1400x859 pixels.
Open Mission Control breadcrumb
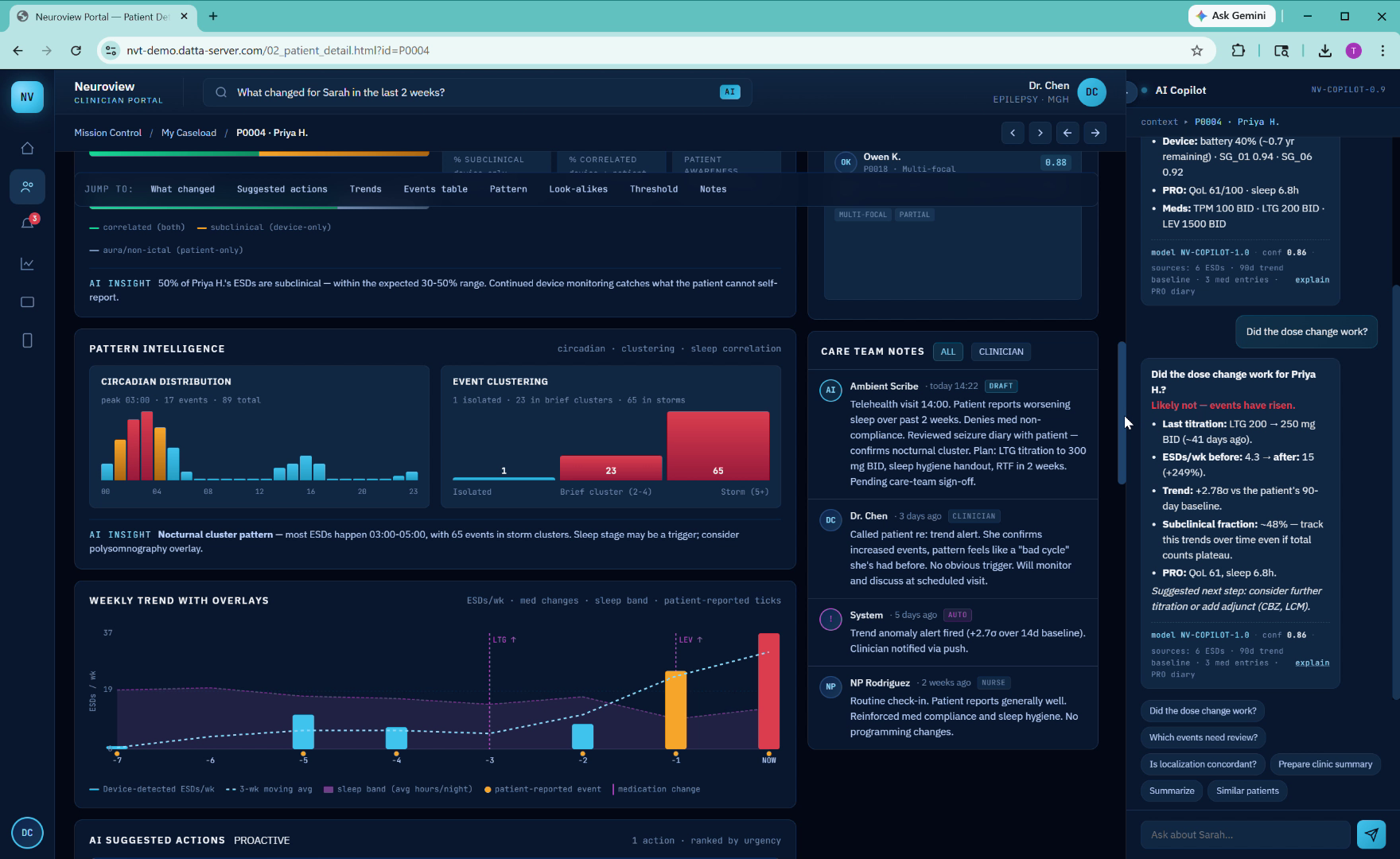(107, 133)
